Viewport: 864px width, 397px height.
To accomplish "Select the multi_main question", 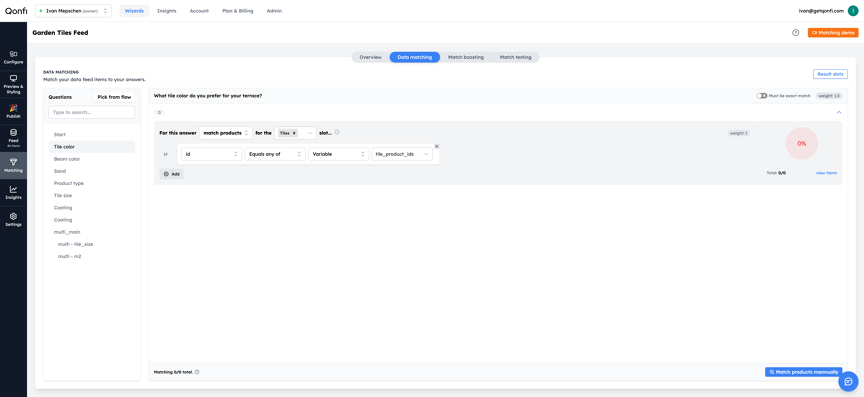I will tap(91, 232).
